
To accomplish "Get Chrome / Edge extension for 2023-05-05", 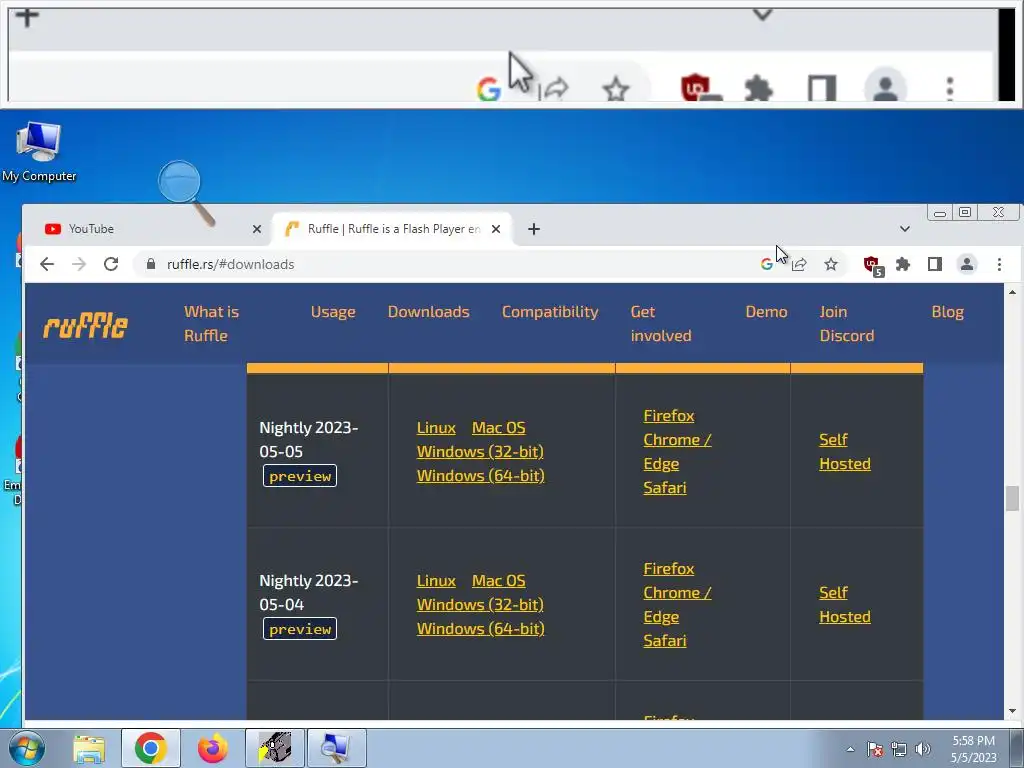I will click(677, 451).
